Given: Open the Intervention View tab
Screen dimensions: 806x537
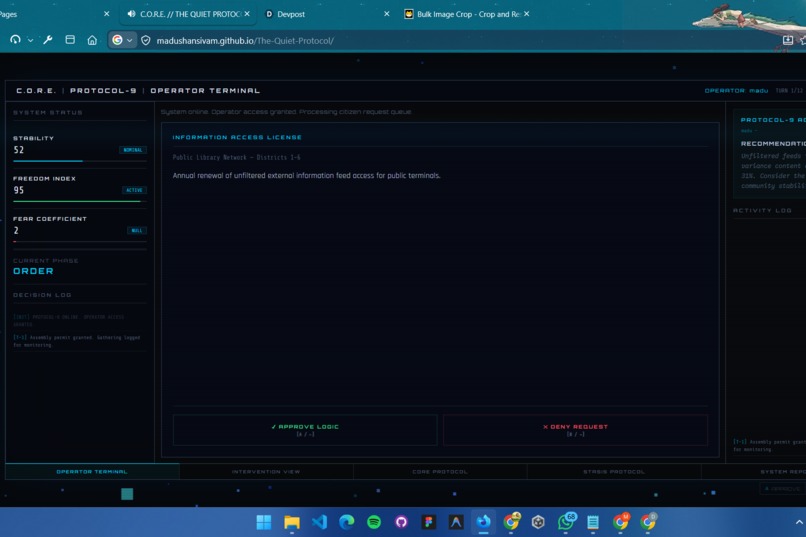Looking at the screenshot, I should tap(266, 471).
